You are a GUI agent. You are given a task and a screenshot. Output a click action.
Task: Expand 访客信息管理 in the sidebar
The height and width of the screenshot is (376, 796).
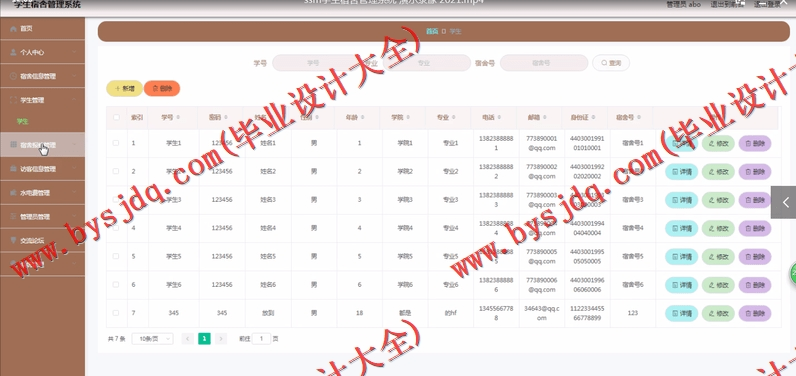[43, 169]
